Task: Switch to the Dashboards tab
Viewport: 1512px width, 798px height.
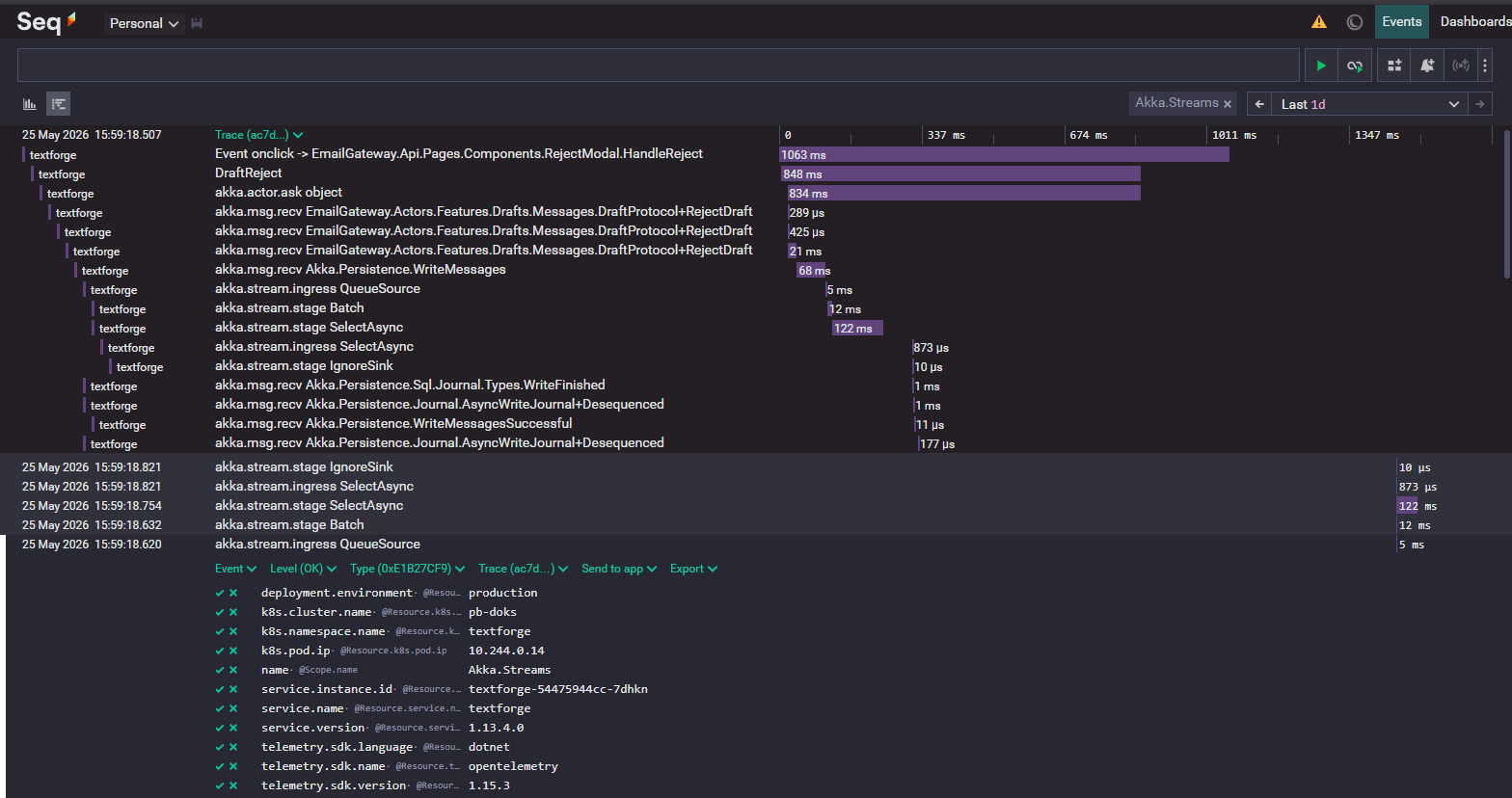Action: [1475, 21]
